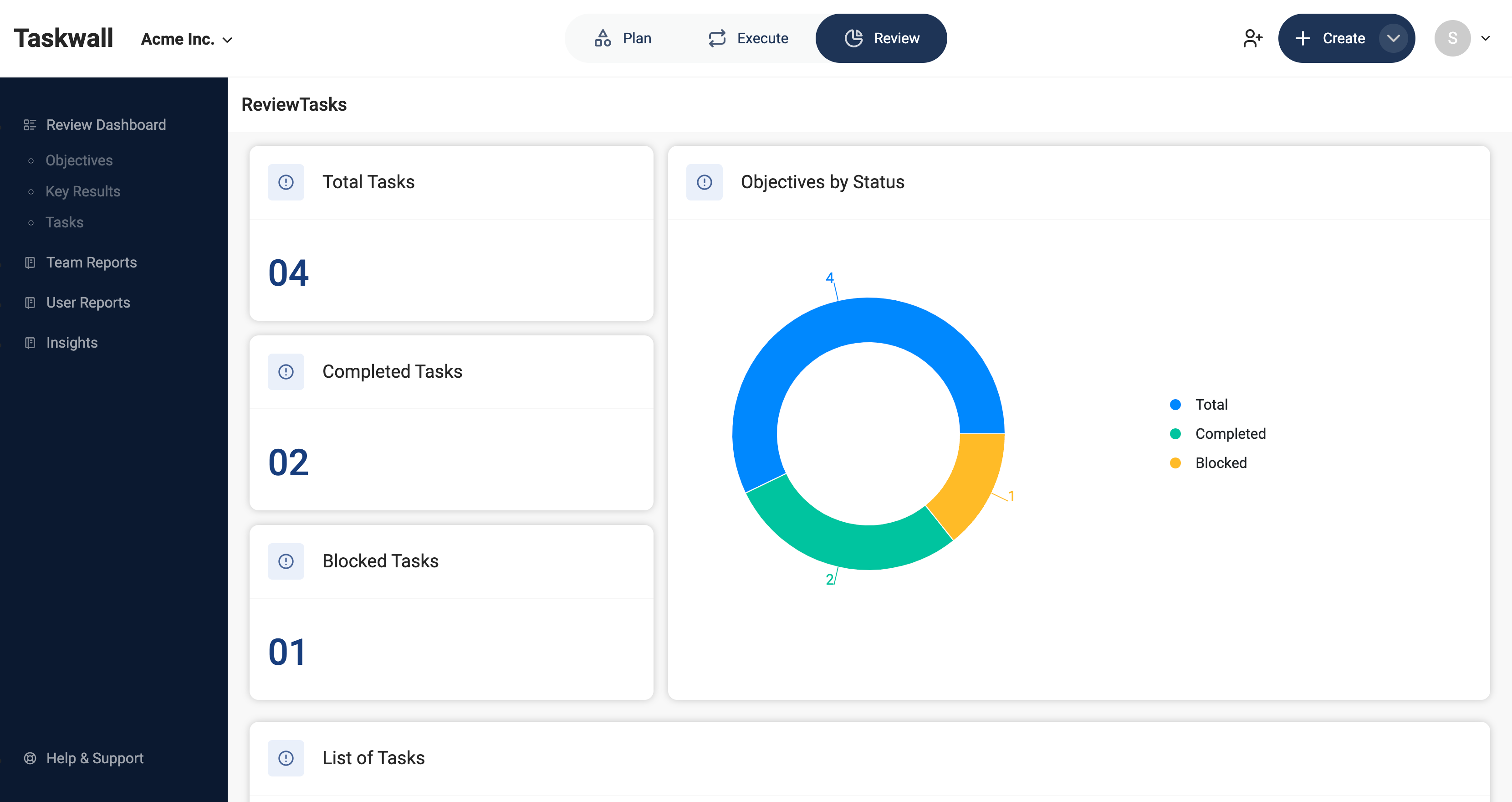Viewport: 1512px width, 802px height.
Task: Switch to the Plan tab
Action: (x=624, y=37)
